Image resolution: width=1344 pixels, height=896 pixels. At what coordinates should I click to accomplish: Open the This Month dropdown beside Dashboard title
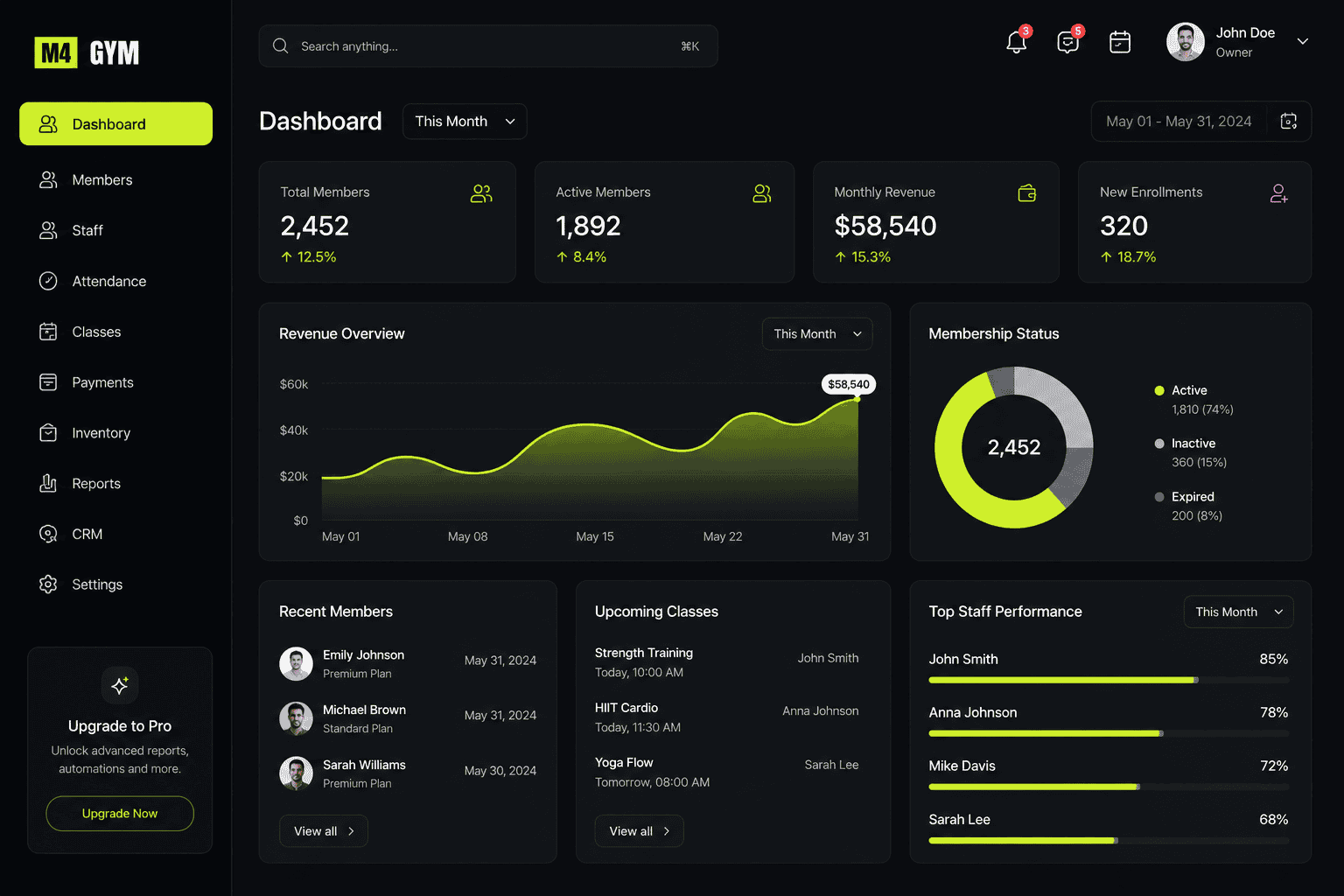point(465,122)
